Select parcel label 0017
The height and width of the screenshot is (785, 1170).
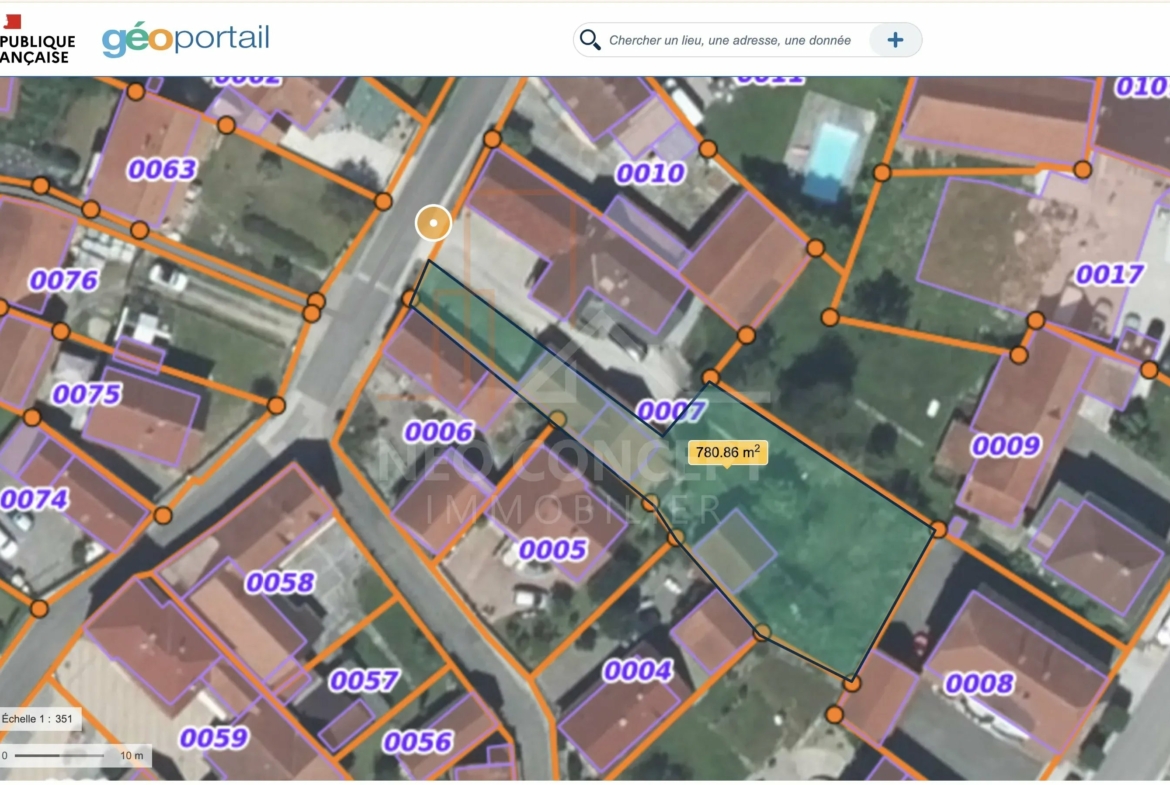point(1110,275)
